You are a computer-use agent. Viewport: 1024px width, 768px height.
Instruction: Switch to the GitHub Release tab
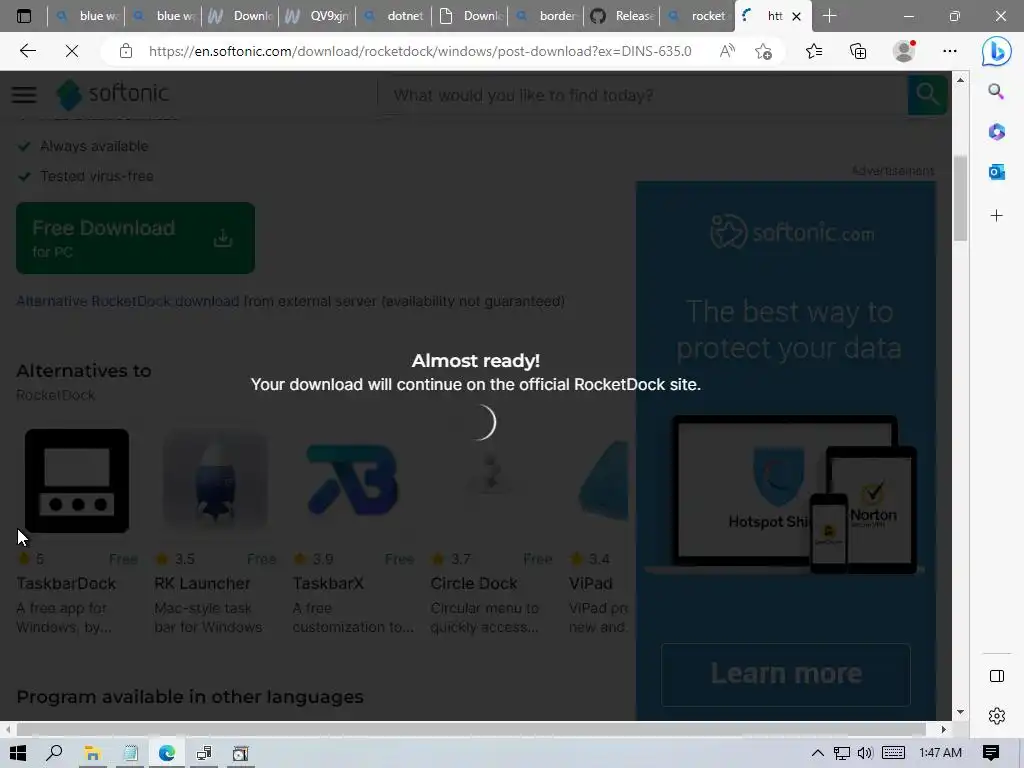click(623, 16)
